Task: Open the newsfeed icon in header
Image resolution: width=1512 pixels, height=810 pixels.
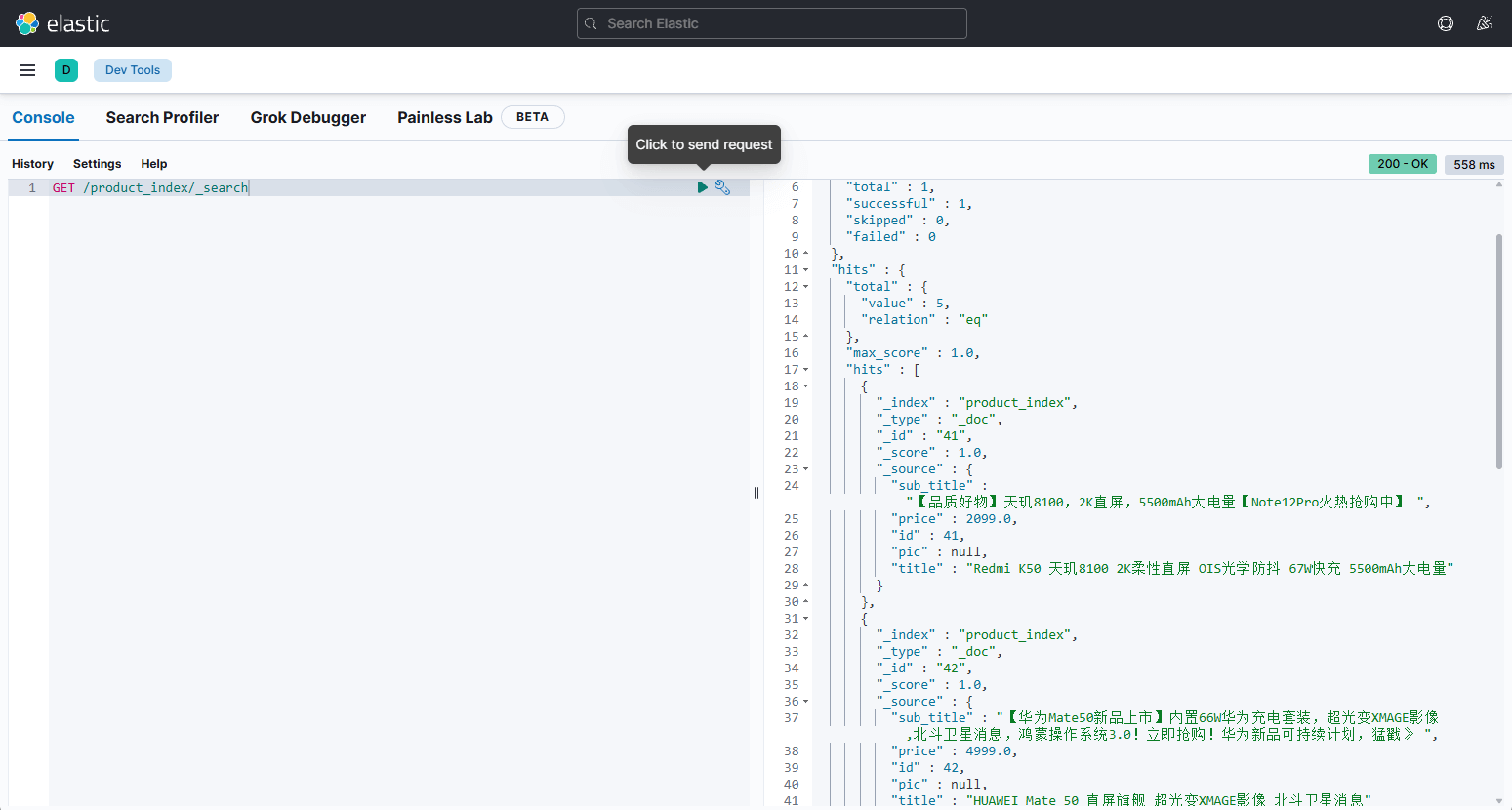Action: coord(1485,23)
